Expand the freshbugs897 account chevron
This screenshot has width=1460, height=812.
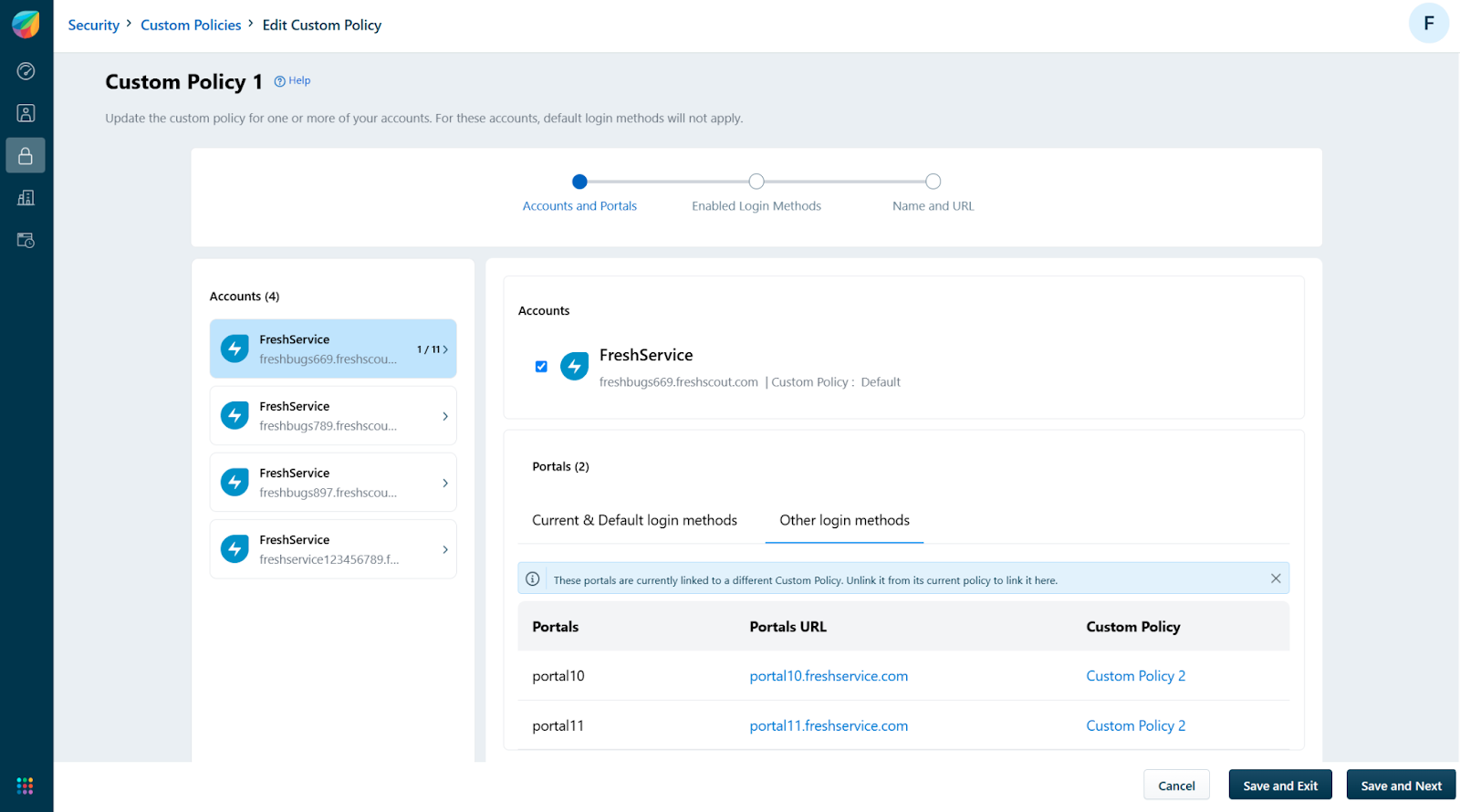(x=445, y=483)
